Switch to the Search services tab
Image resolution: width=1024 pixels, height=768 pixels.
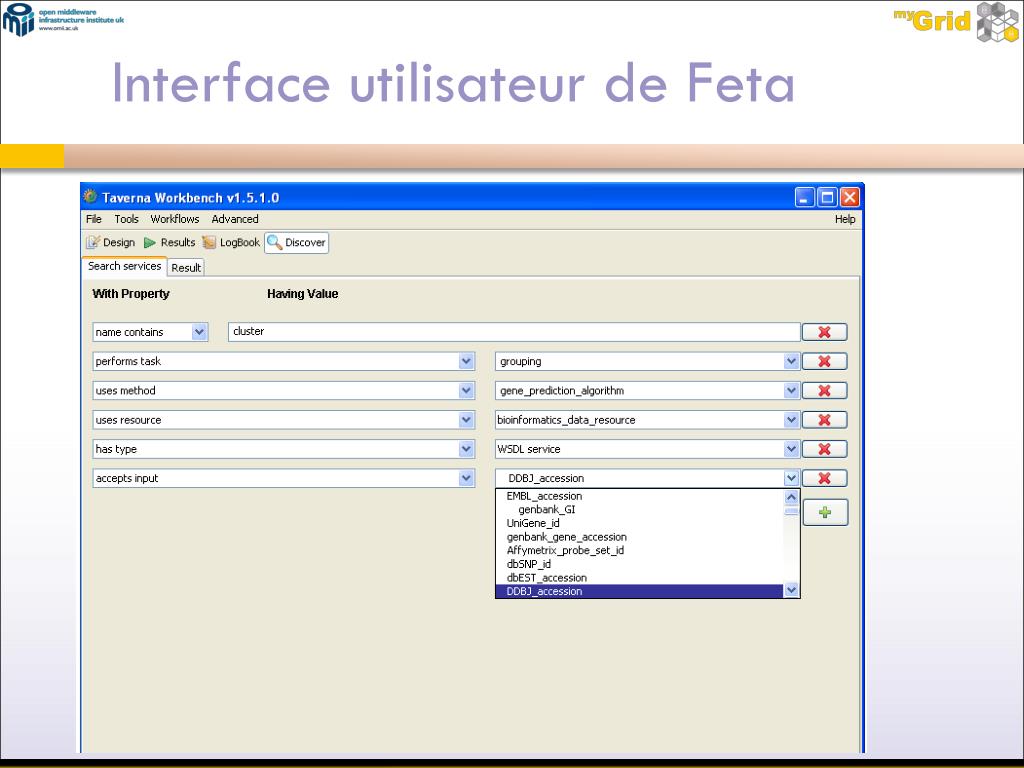tap(124, 266)
